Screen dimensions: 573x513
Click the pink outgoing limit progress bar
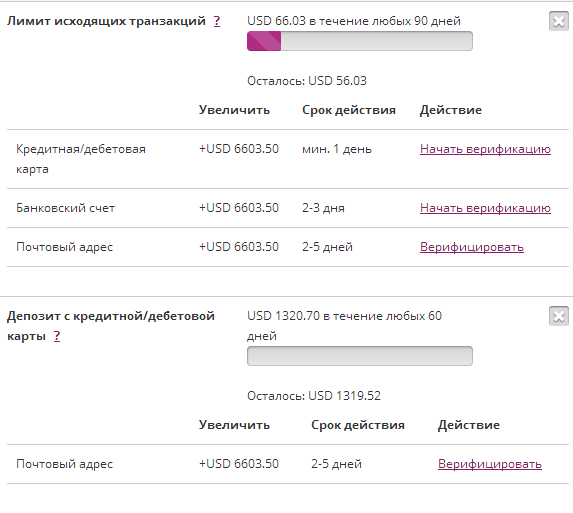[360, 41]
